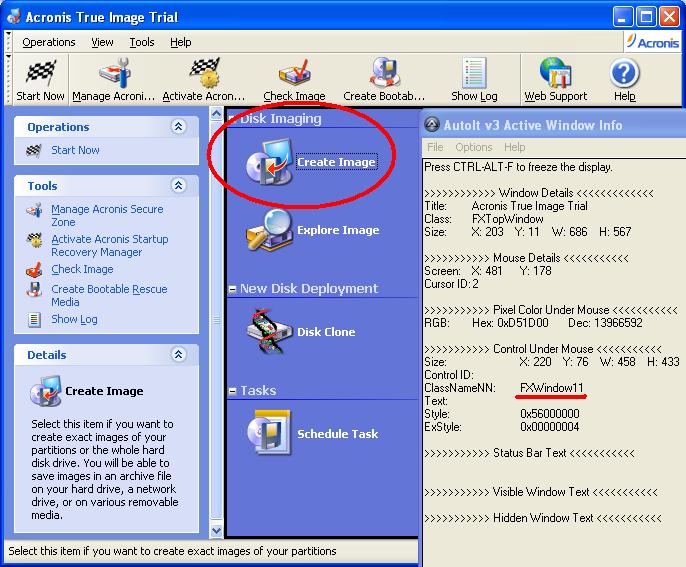Open the Operations menu
The width and height of the screenshot is (686, 567).
click(x=49, y=42)
